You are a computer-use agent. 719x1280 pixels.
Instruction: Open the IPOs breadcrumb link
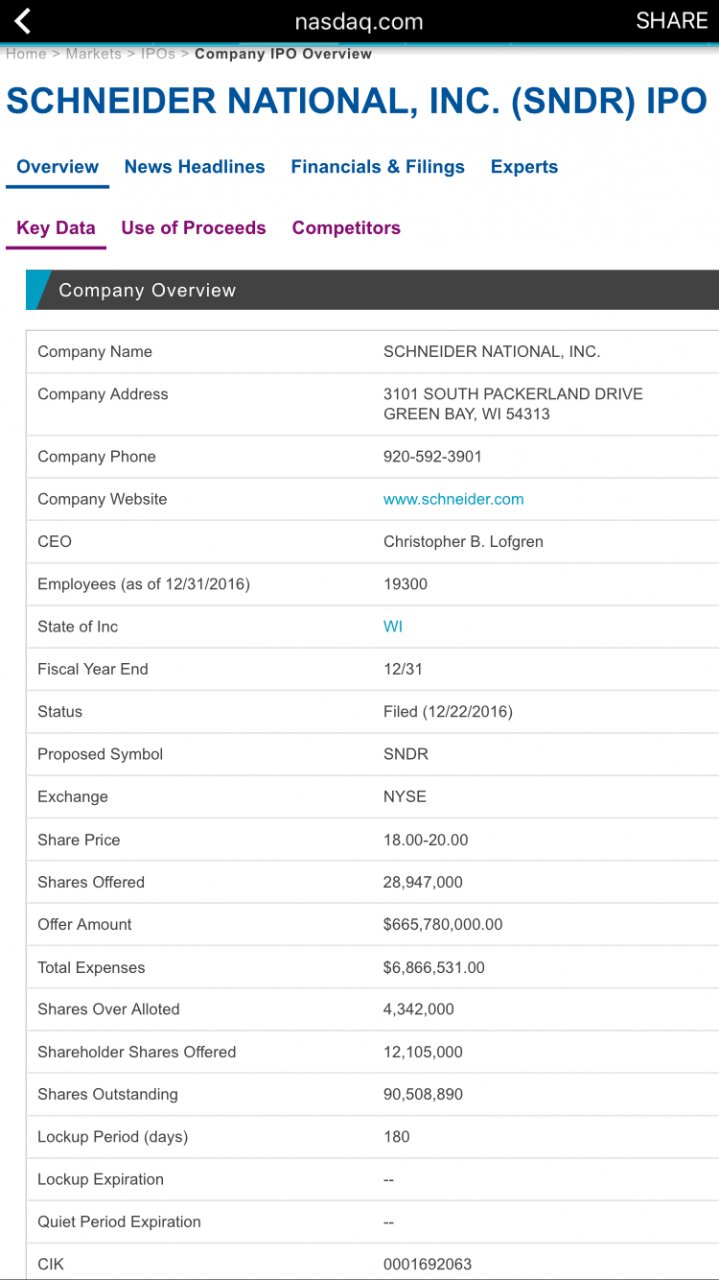[158, 54]
